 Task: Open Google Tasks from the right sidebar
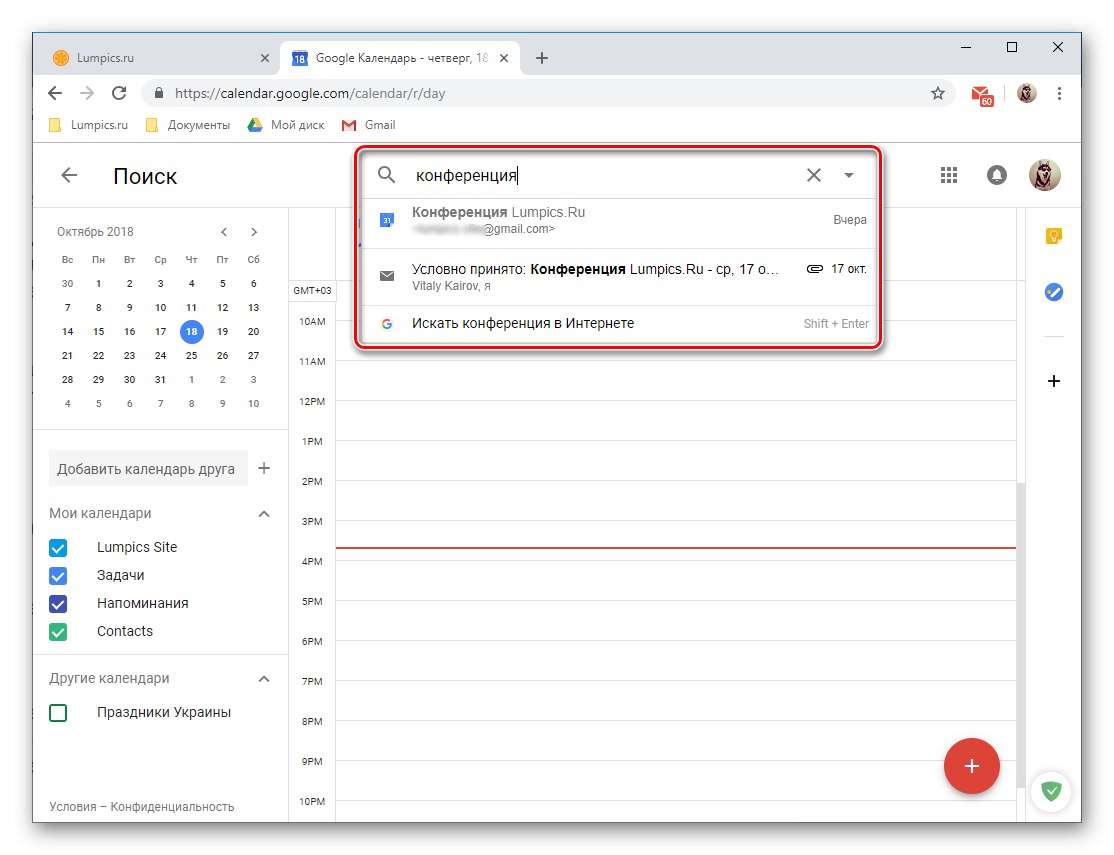click(x=1053, y=292)
